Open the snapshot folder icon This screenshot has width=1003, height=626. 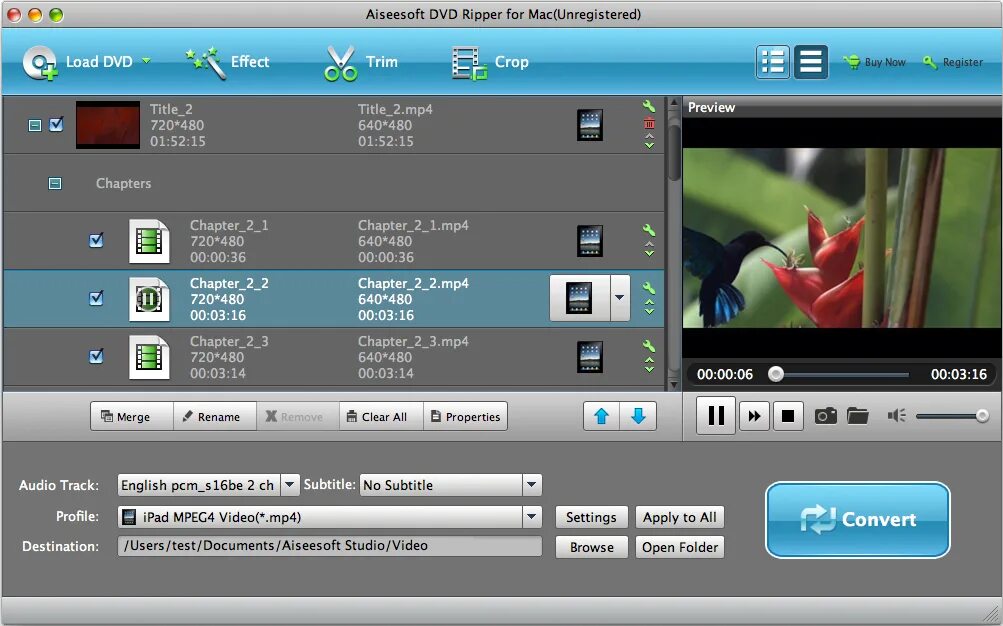coord(858,416)
